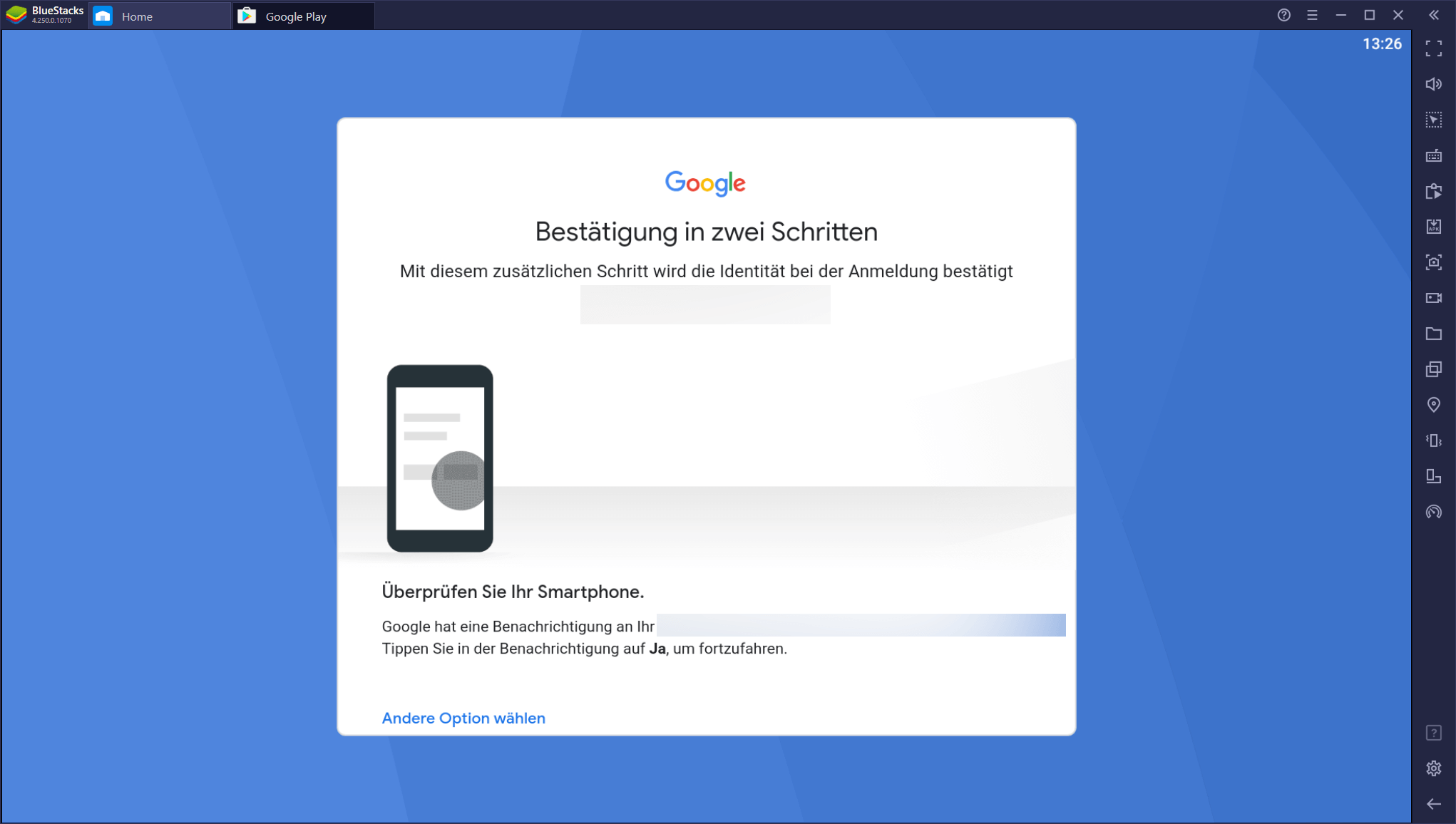1456x824 pixels.
Task: Open the settings gear in sidebar
Action: point(1433,768)
